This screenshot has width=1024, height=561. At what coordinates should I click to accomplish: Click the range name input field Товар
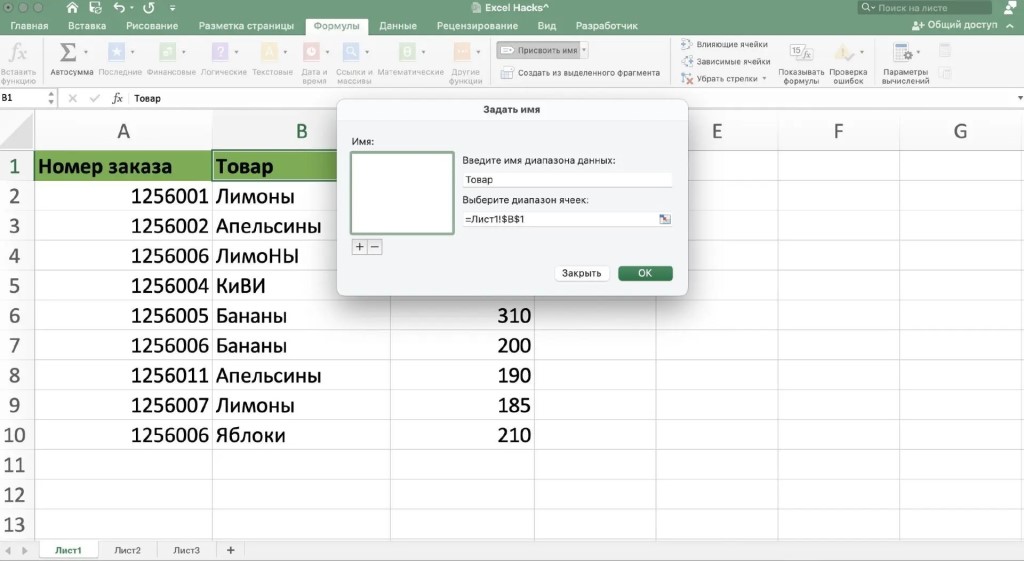point(567,180)
